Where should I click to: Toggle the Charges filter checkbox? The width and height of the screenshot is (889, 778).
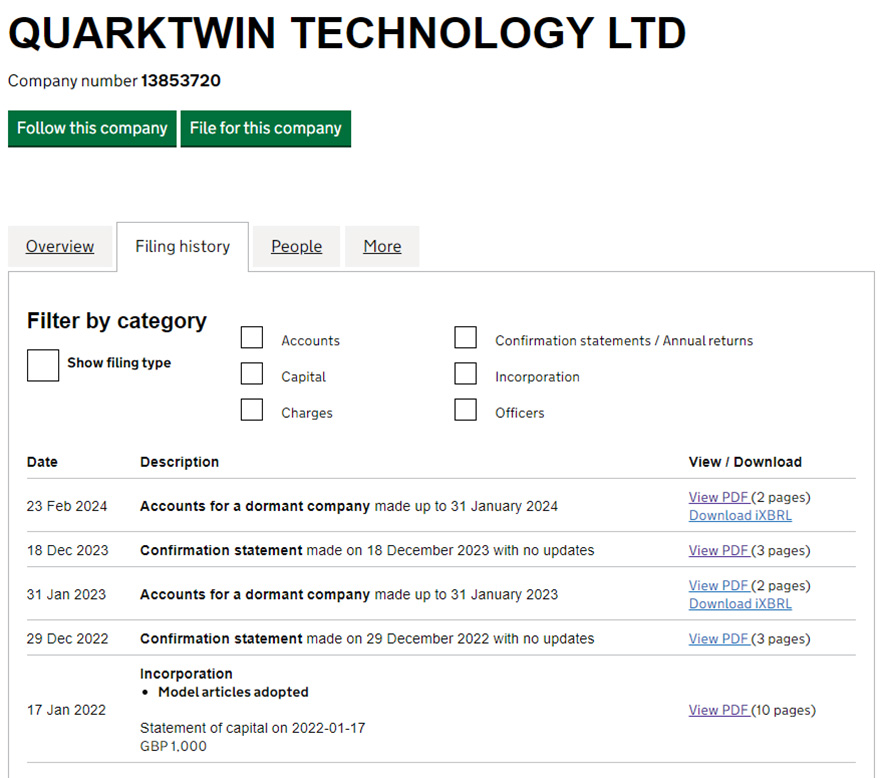[x=252, y=410]
